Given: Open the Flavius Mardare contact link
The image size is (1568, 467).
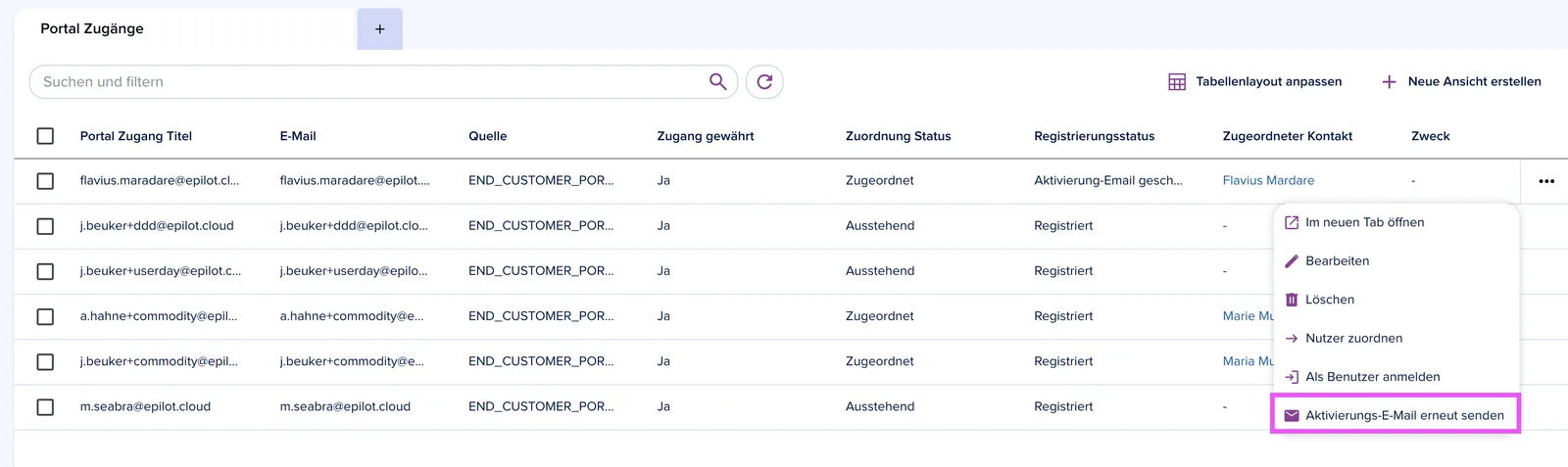Looking at the screenshot, I should pos(1268,181).
